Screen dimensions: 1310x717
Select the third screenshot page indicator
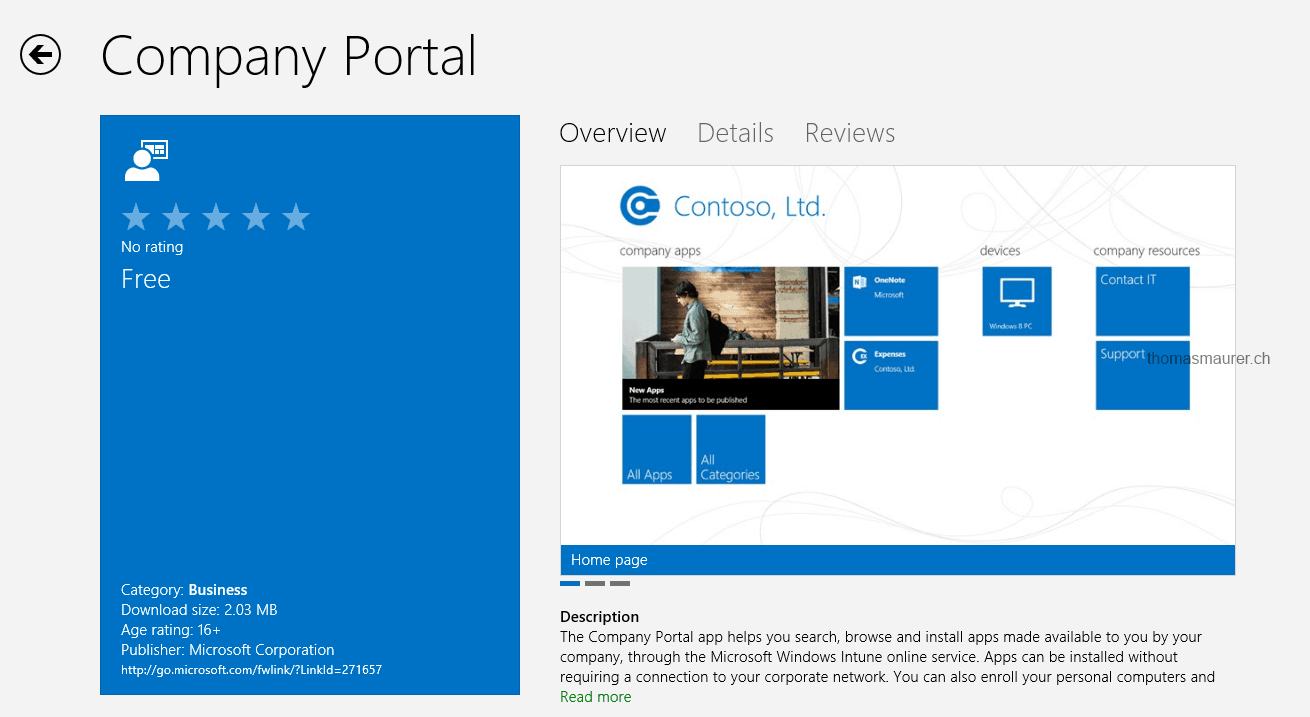tap(620, 583)
